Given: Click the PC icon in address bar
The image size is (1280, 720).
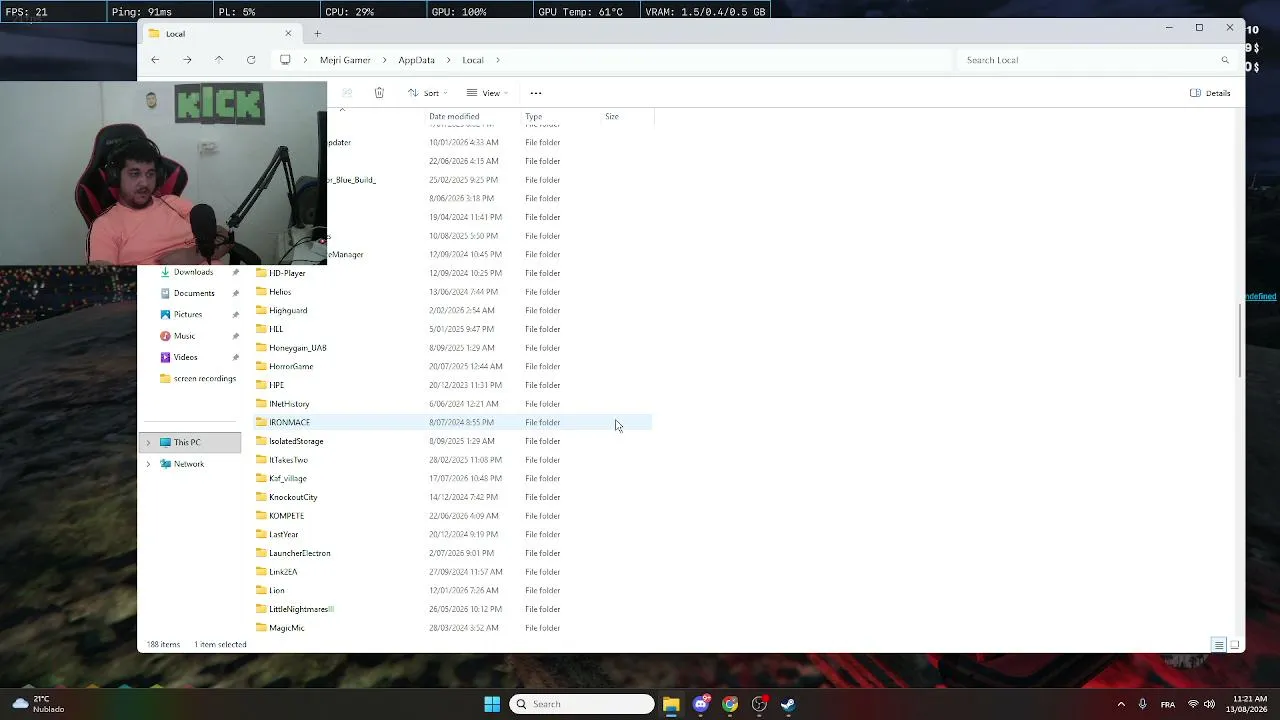Looking at the screenshot, I should pyautogui.click(x=285, y=60).
